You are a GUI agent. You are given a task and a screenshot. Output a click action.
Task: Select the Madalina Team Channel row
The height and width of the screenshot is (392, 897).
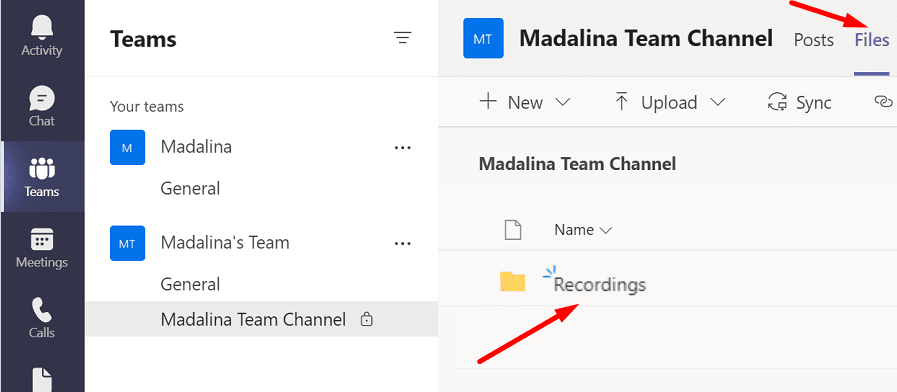point(261,319)
